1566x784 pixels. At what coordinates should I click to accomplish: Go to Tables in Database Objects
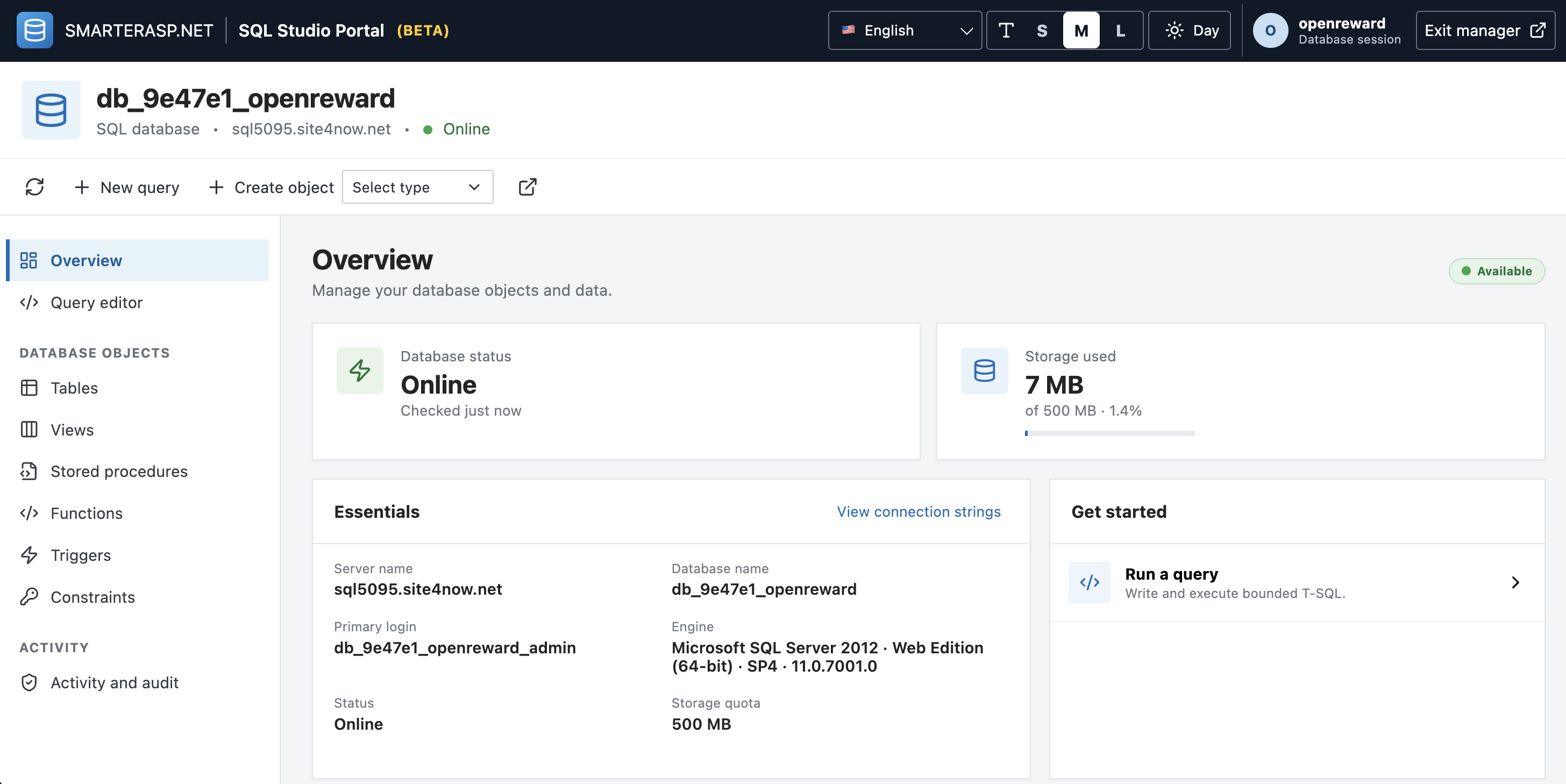coord(137,388)
